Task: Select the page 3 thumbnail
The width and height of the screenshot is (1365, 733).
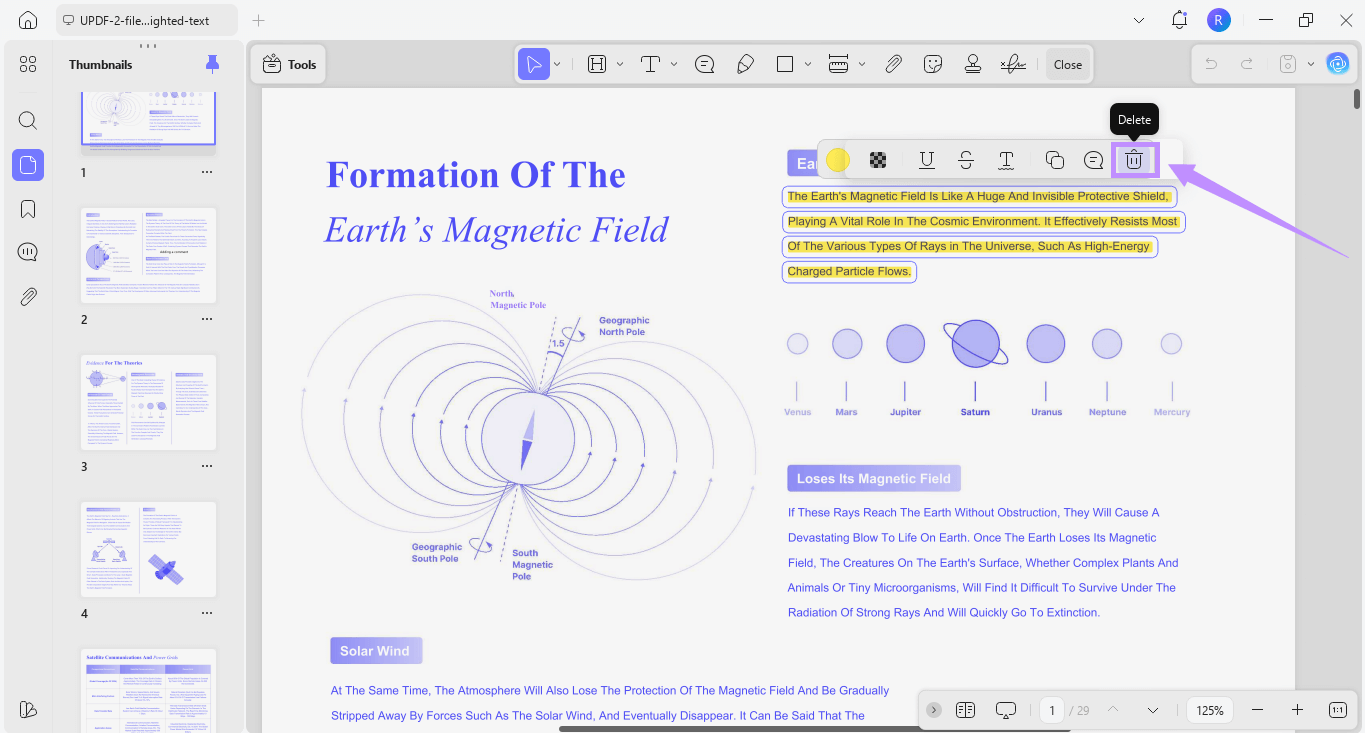Action: (148, 402)
